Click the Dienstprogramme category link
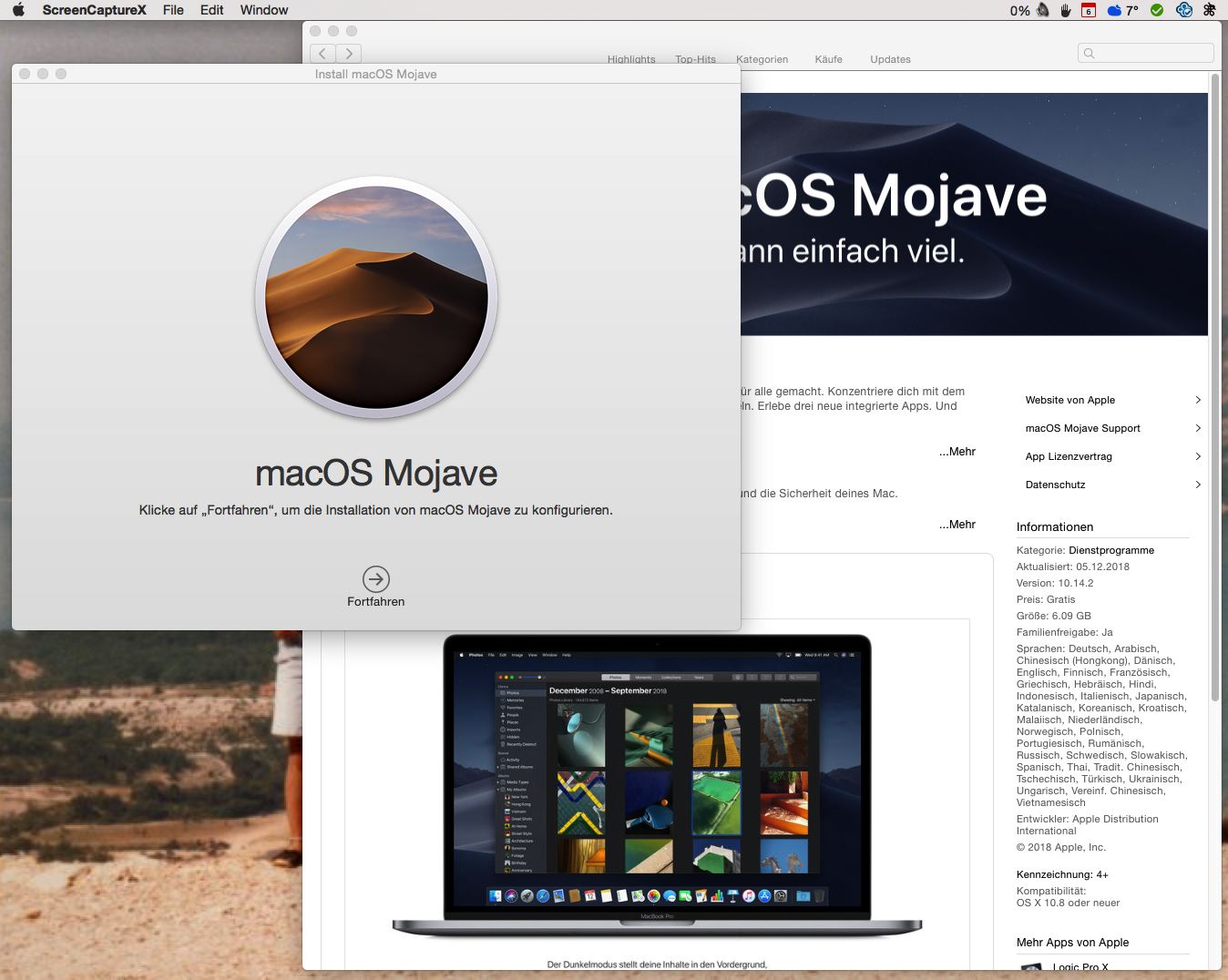 (1111, 550)
